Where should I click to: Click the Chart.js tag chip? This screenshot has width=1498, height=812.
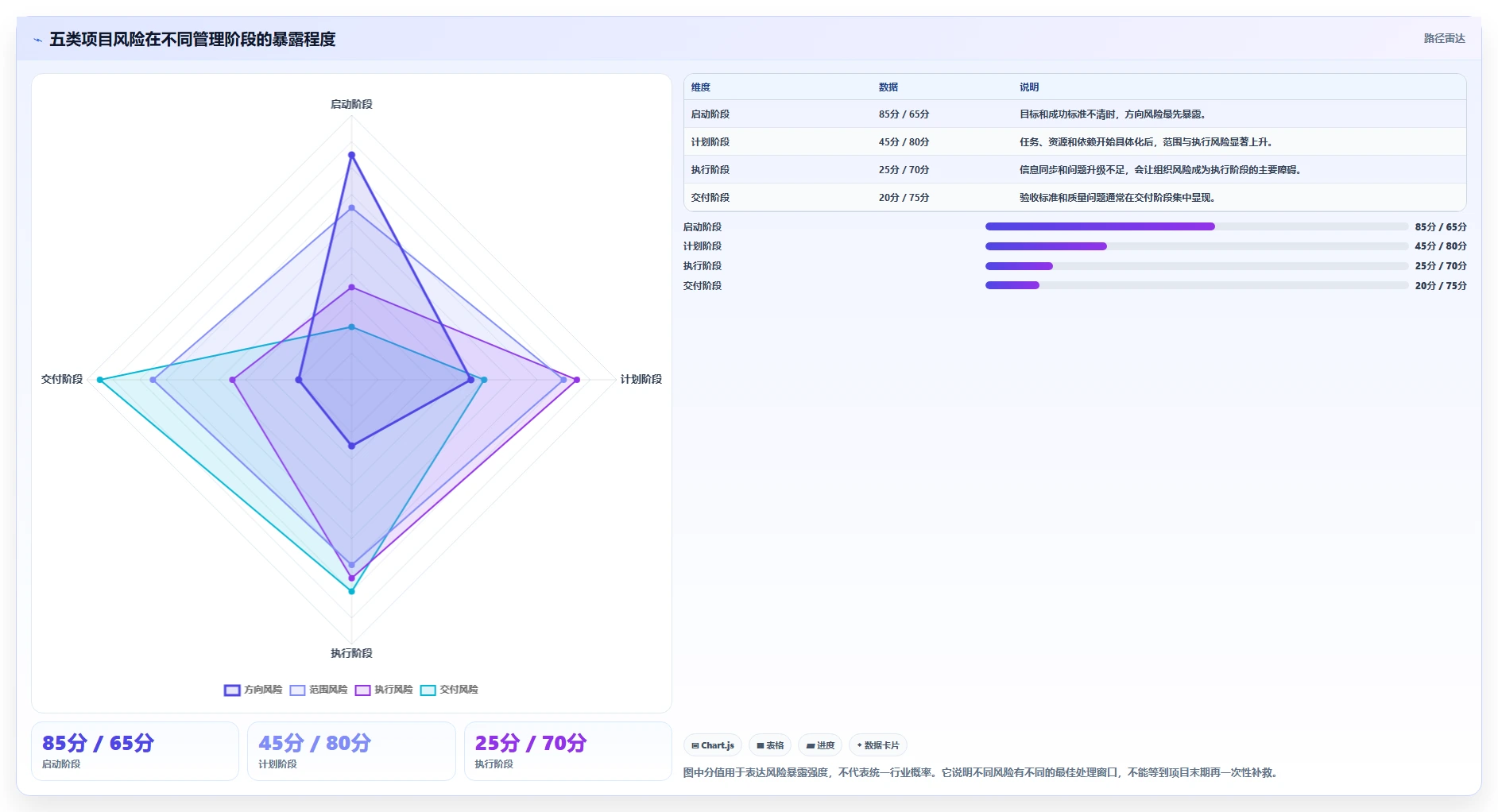coord(713,745)
